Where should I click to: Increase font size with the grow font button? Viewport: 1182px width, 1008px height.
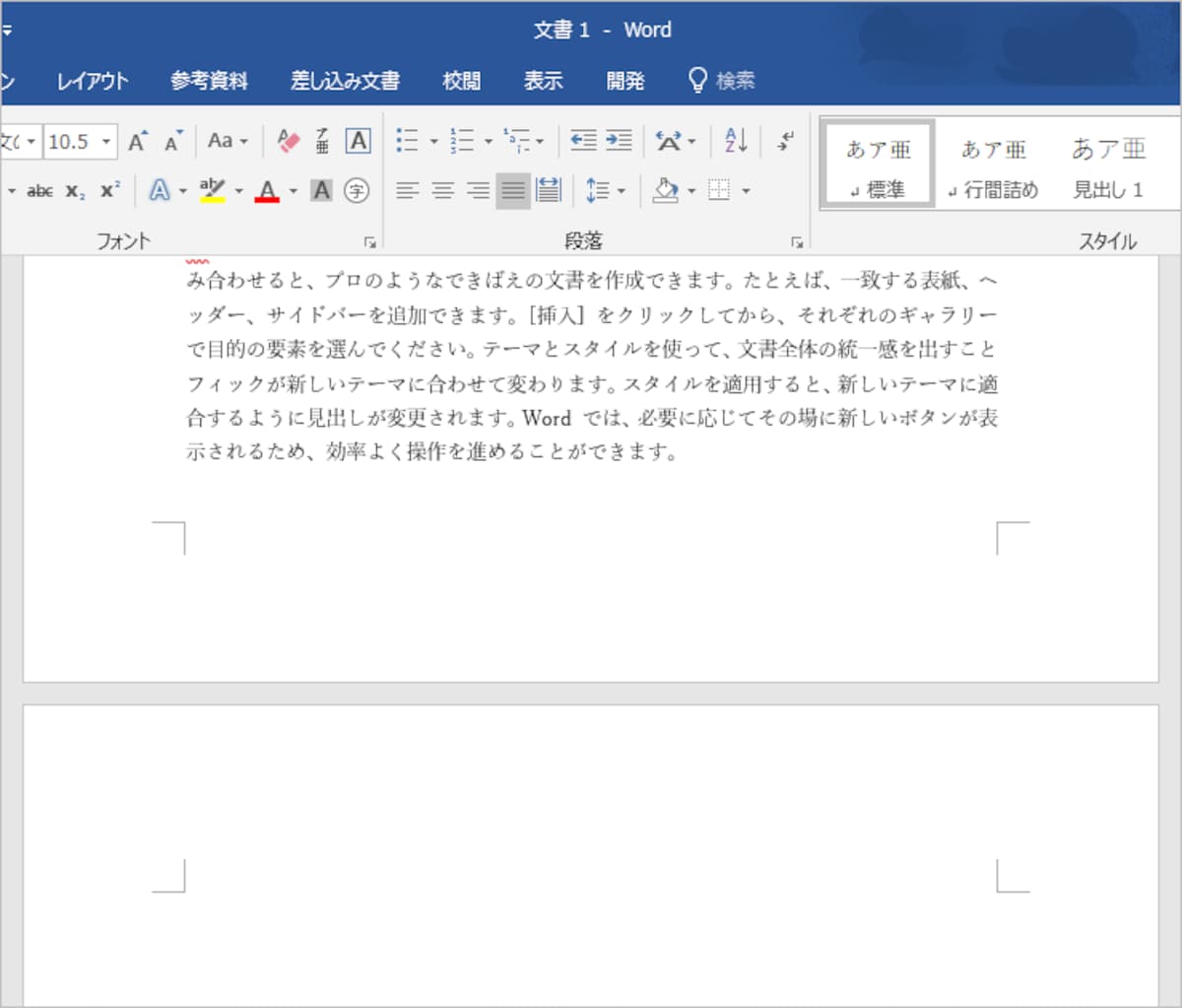[x=138, y=141]
